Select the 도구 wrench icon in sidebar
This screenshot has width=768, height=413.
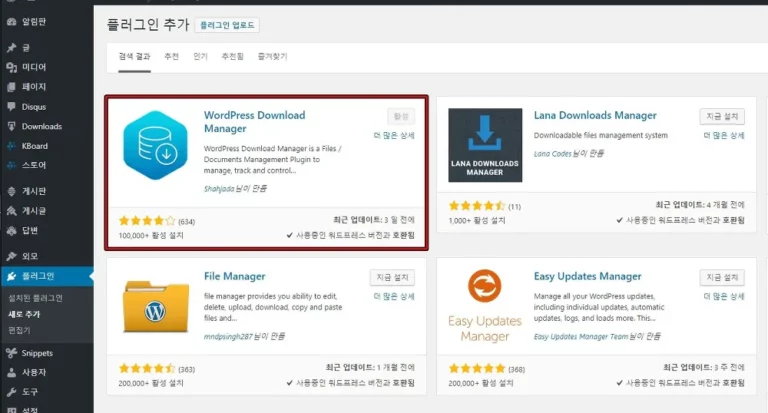pos(12,392)
